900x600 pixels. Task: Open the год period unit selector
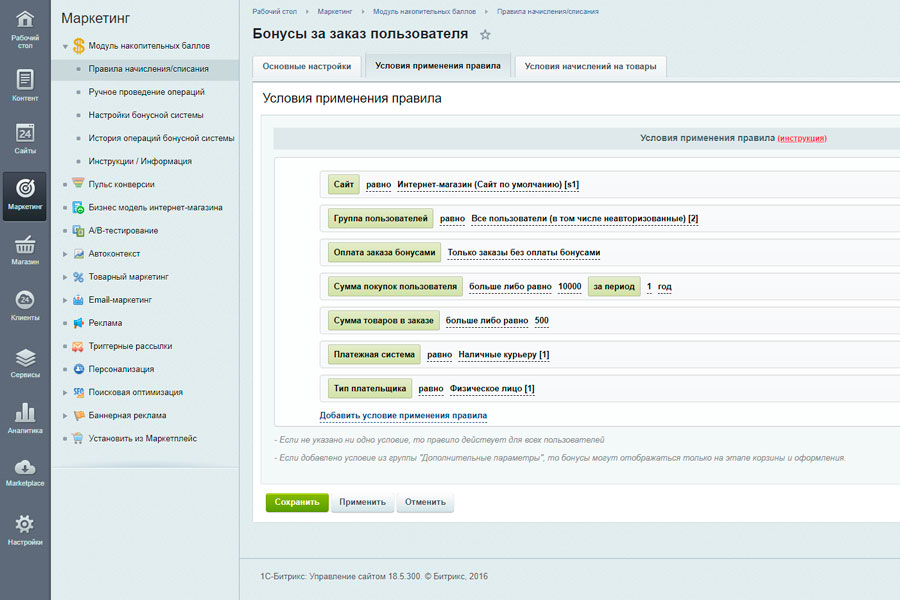pyautogui.click(x=664, y=287)
